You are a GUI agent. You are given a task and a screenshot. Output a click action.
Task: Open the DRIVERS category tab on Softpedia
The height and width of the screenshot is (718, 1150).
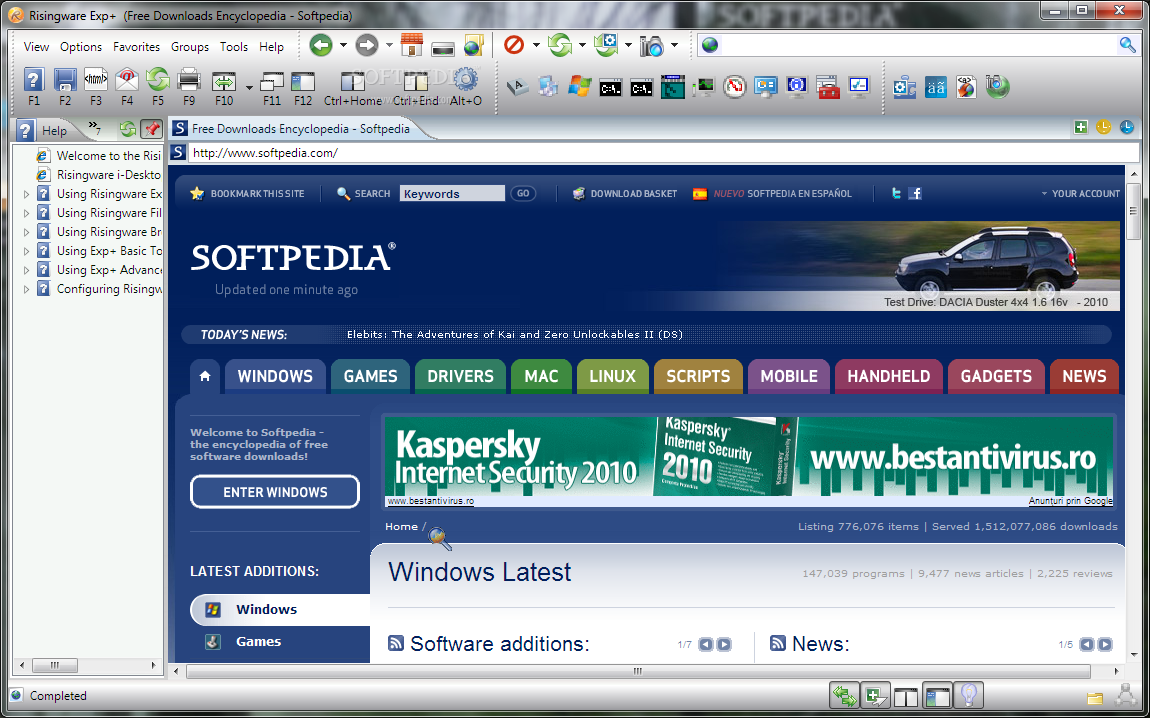point(461,376)
